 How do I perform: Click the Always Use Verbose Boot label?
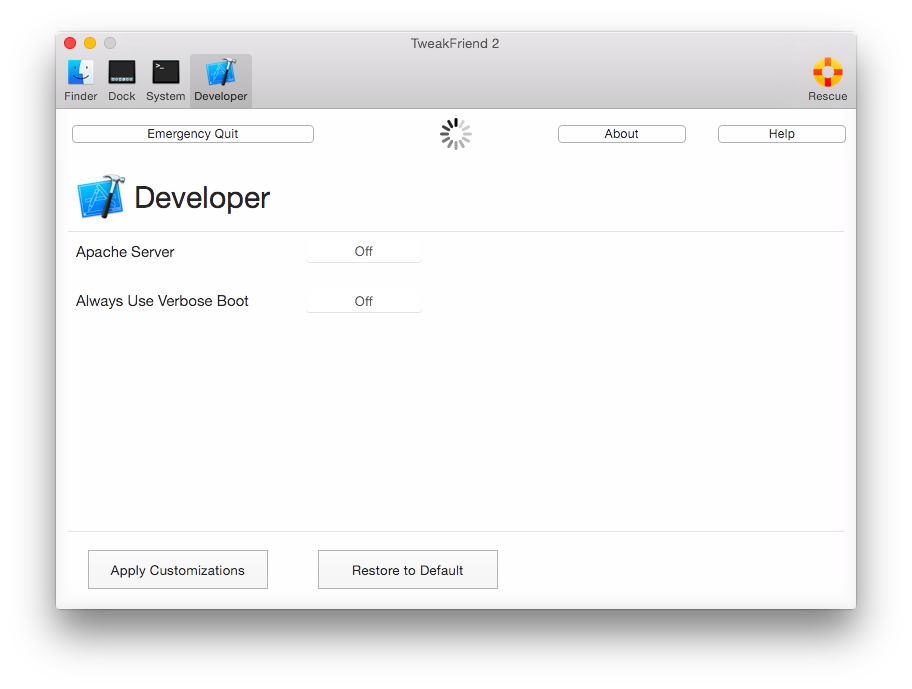pyautogui.click(x=162, y=301)
